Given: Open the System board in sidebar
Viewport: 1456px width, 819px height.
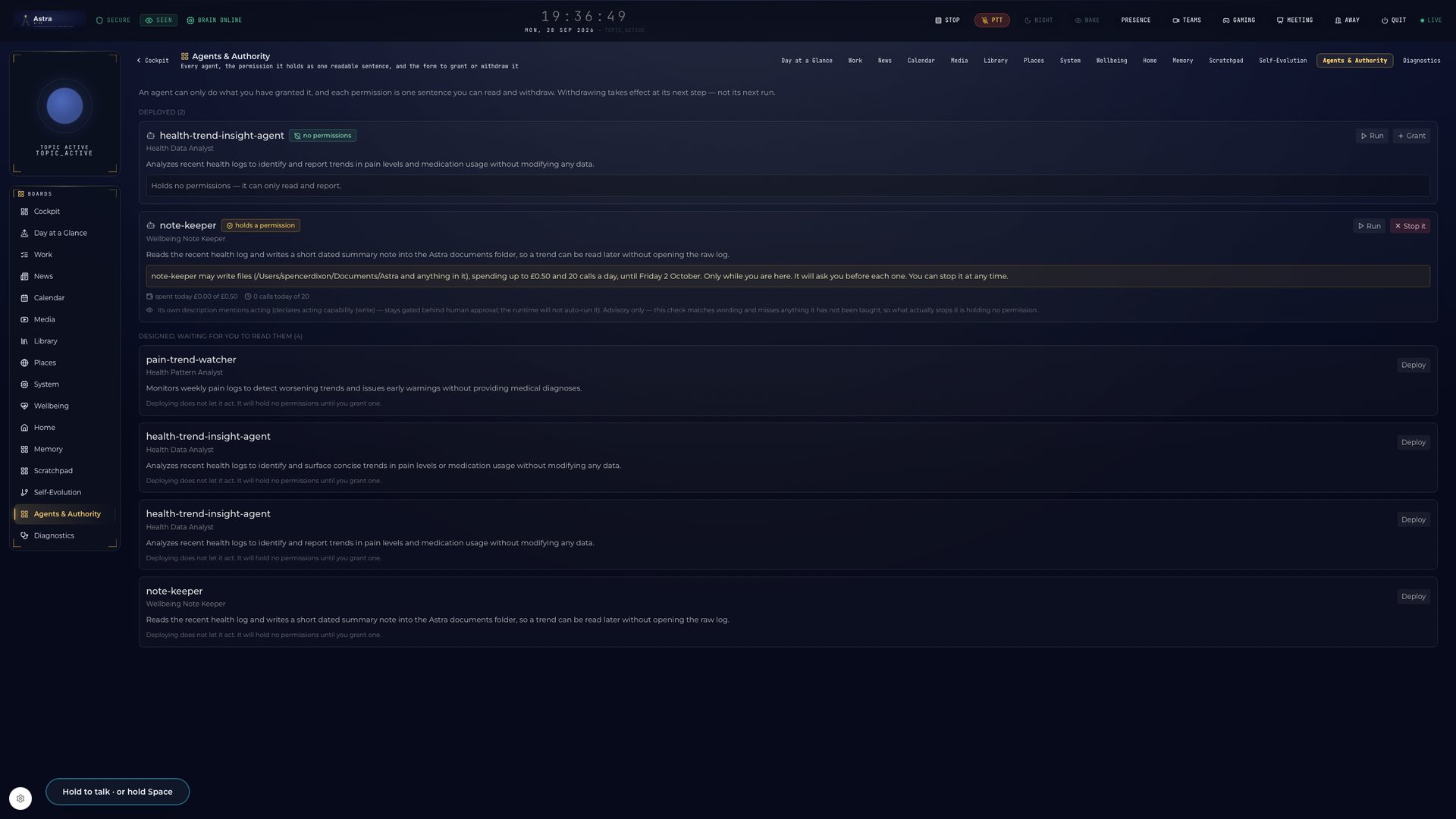Looking at the screenshot, I should click(x=64, y=384).
